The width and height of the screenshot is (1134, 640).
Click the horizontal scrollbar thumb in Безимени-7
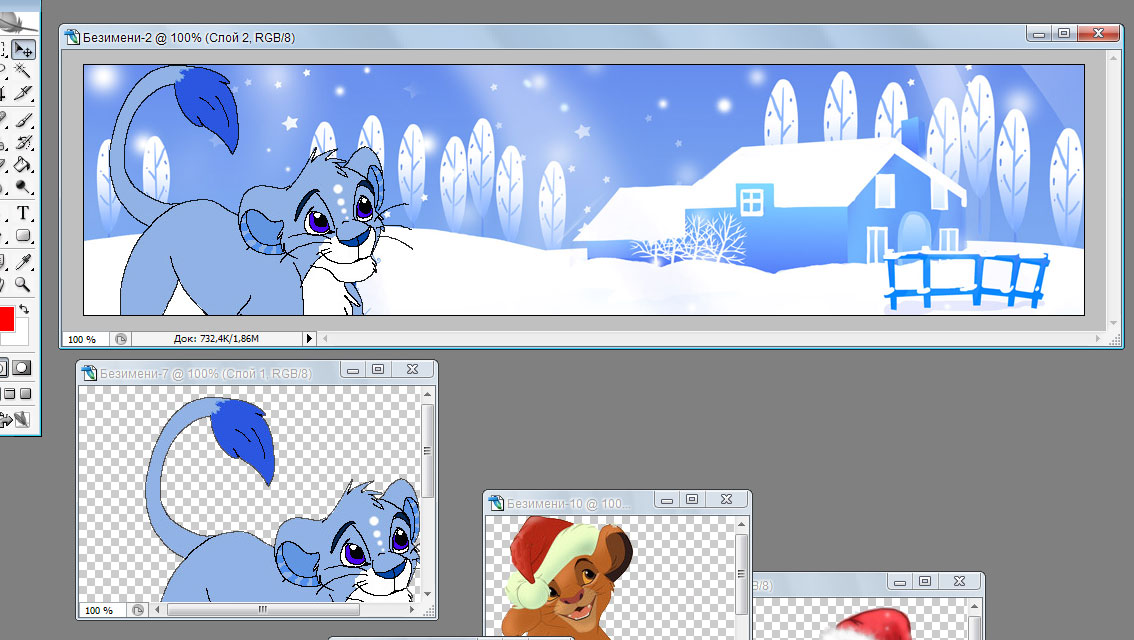point(263,610)
